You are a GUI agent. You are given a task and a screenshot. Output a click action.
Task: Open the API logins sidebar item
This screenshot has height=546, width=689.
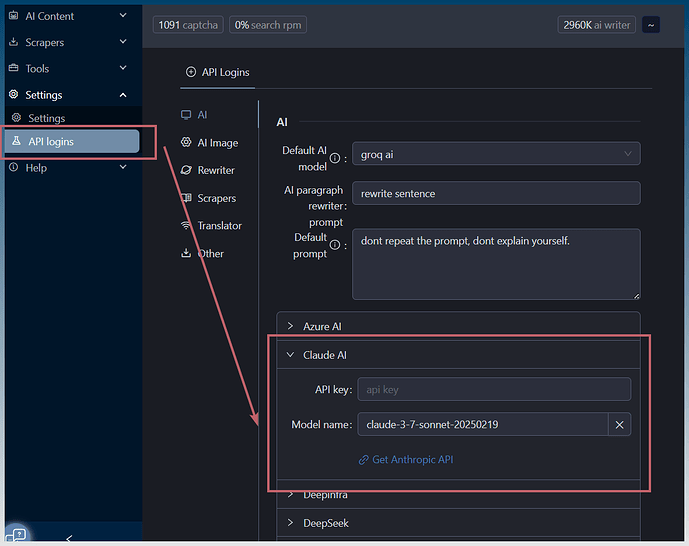click(x=73, y=141)
